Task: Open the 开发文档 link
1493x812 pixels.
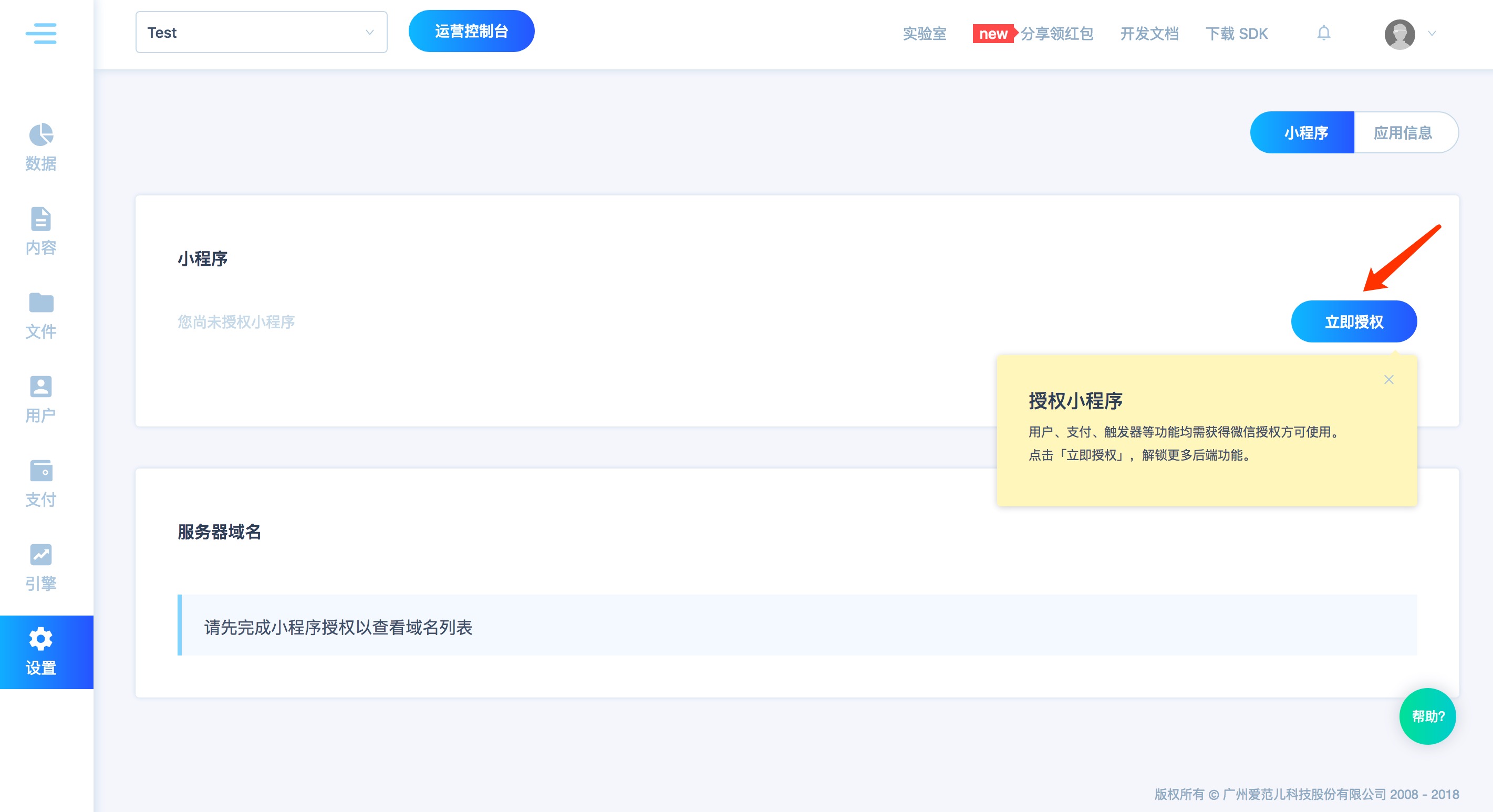Action: point(1149,34)
